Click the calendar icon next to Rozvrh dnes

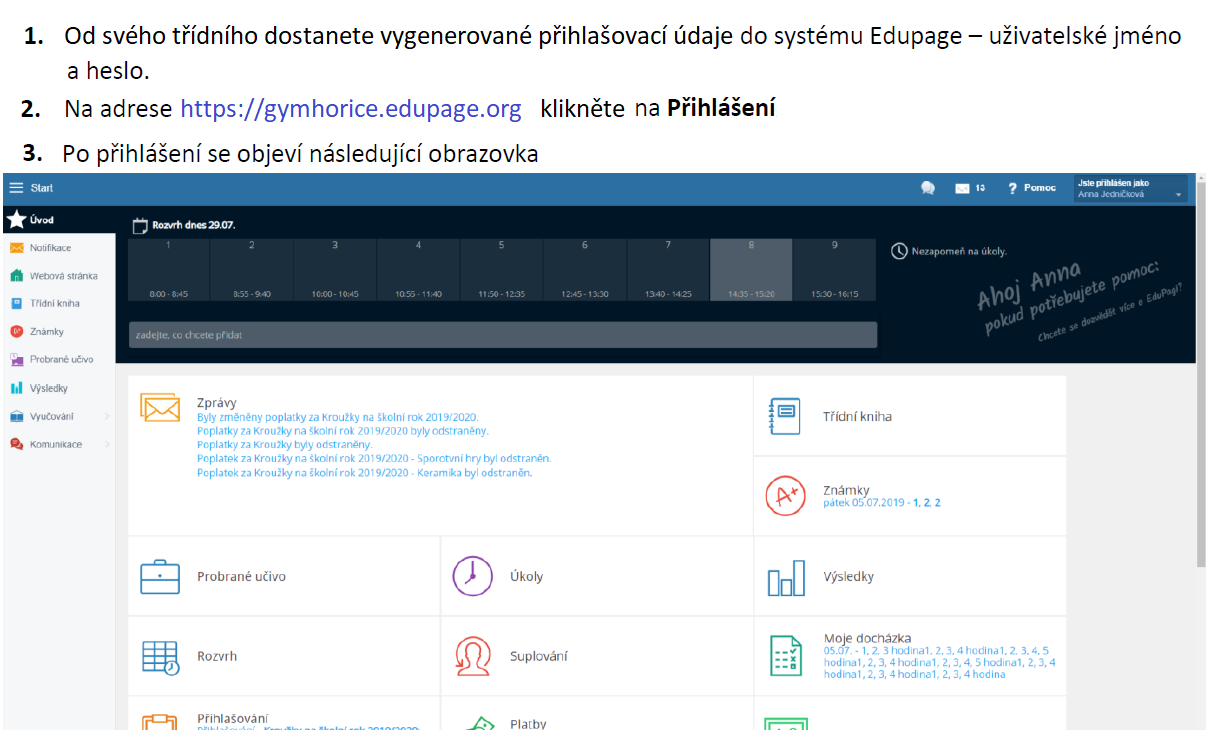point(140,226)
